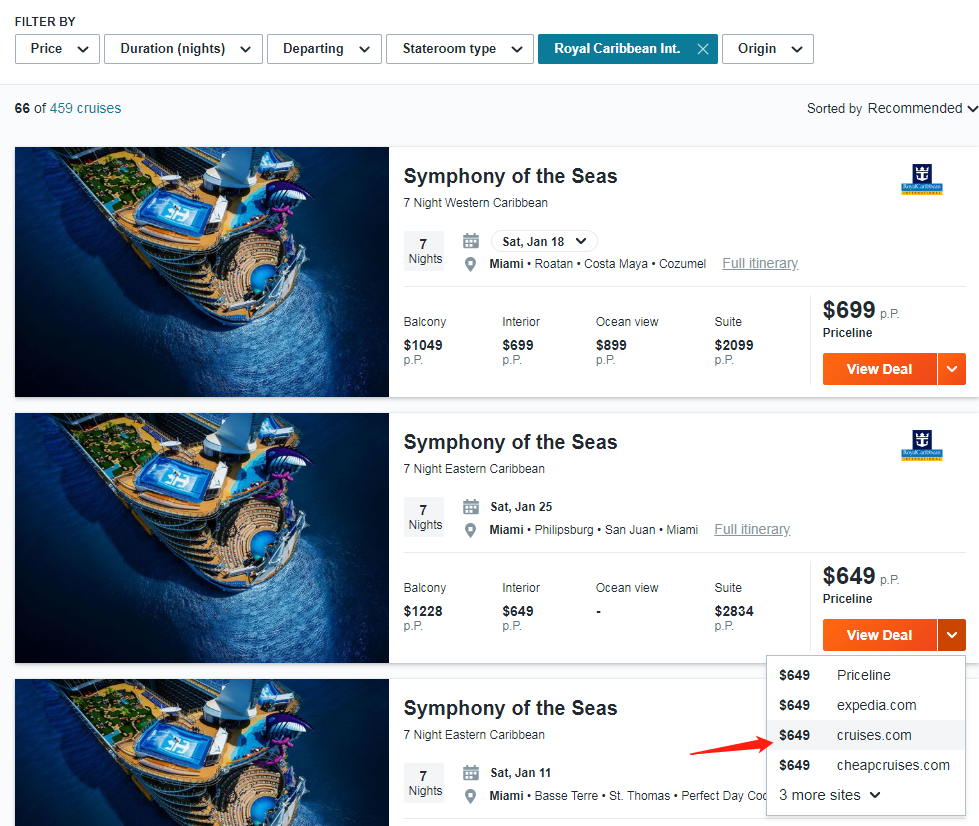The image size is (979, 826).
Task: Click the Balcony $1228 price
Action: coord(423,611)
